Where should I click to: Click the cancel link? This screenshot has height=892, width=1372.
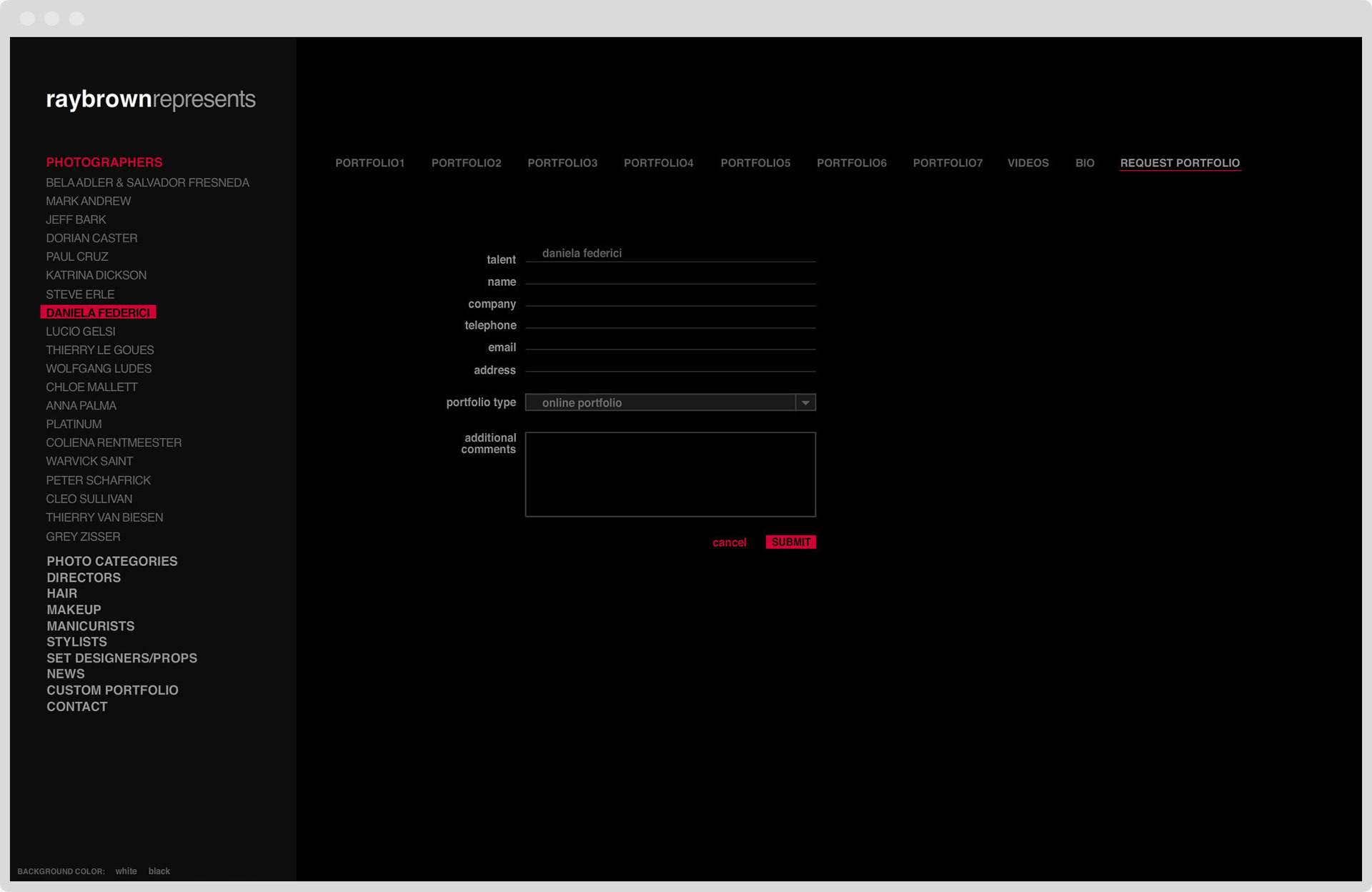(729, 542)
